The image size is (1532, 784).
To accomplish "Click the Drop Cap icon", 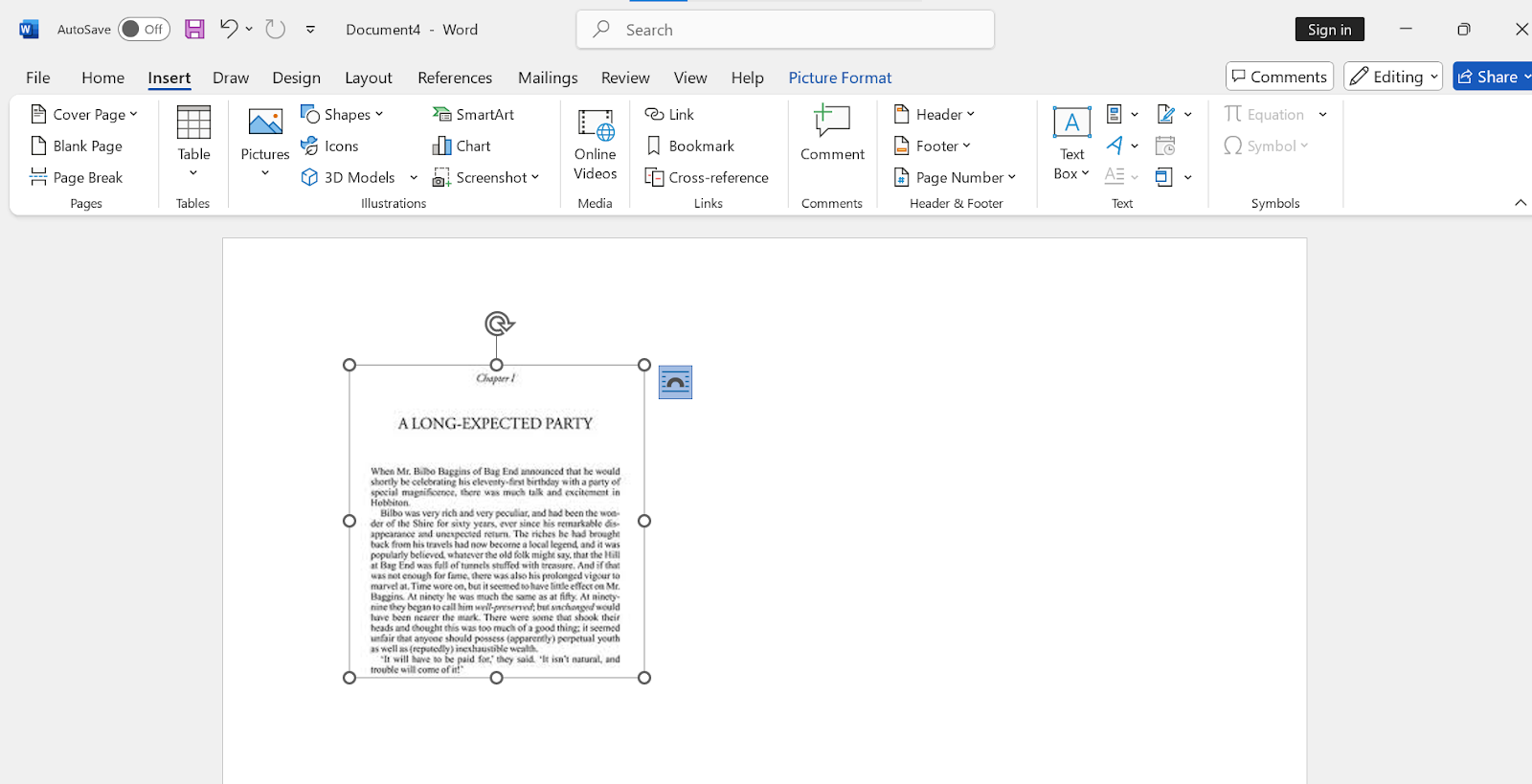I will pyautogui.click(x=1115, y=177).
